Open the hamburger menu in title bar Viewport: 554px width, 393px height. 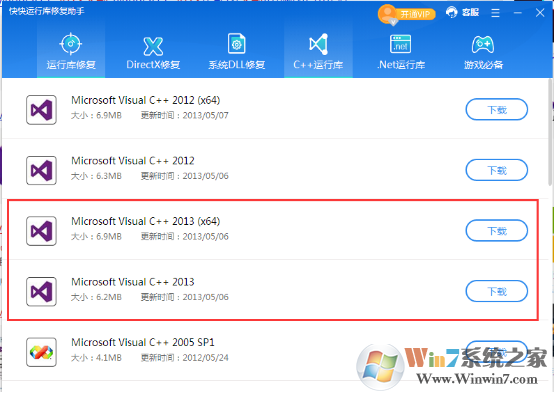click(x=495, y=13)
